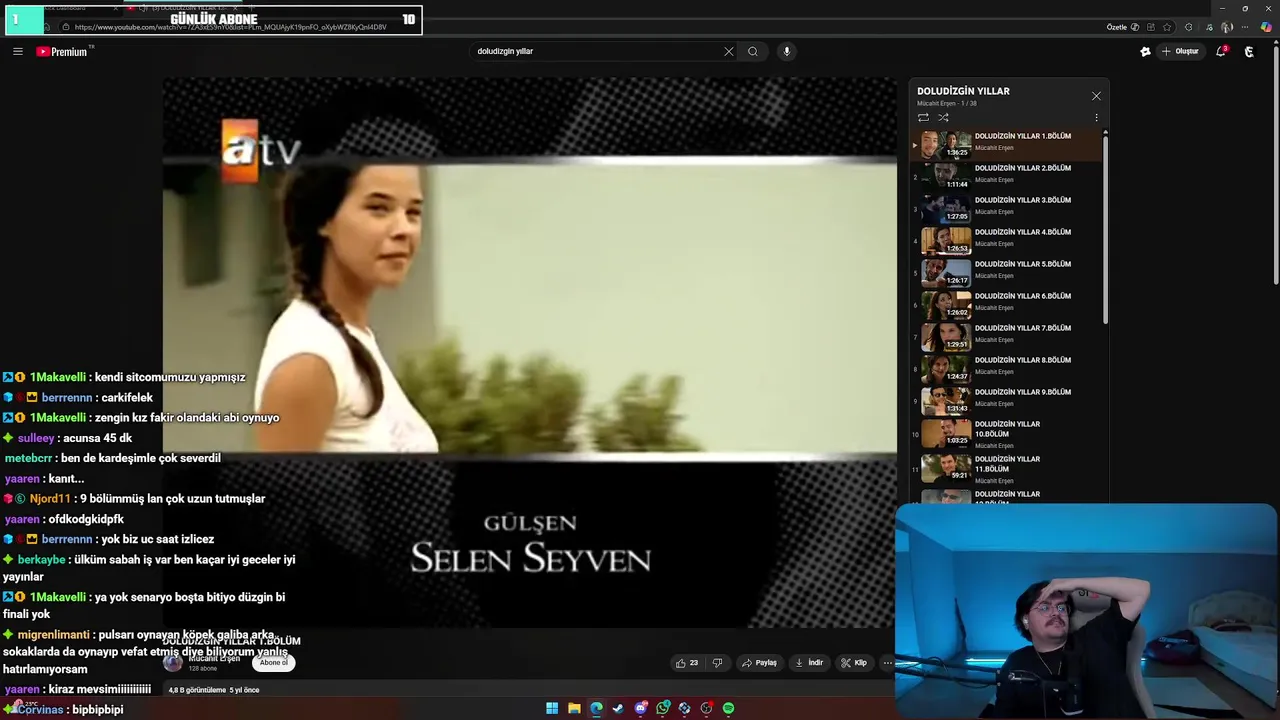Click the browser address bar URL
This screenshot has width=1280, height=720.
pyautogui.click(x=230, y=27)
